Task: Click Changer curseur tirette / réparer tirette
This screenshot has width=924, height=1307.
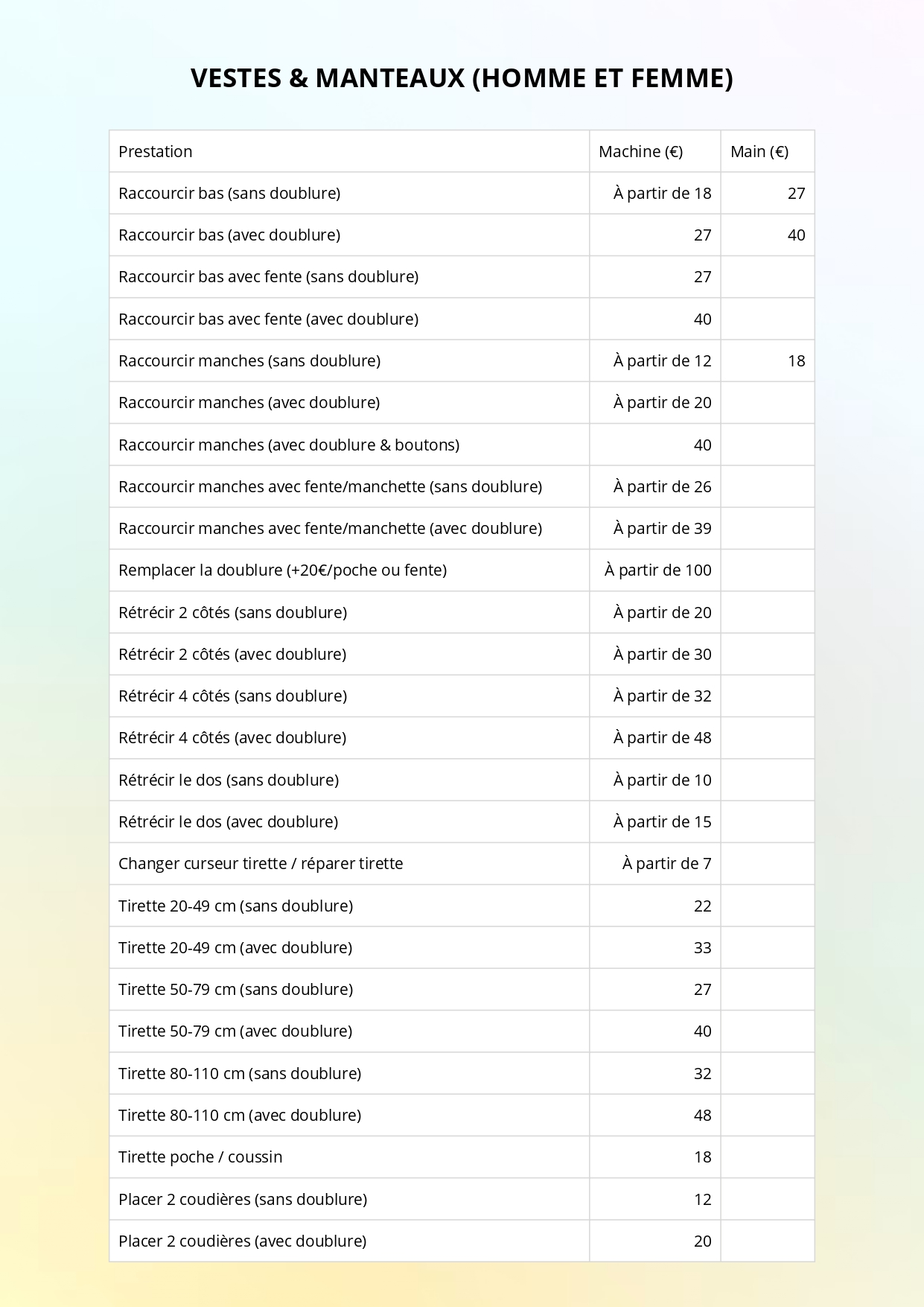Action: [x=261, y=863]
